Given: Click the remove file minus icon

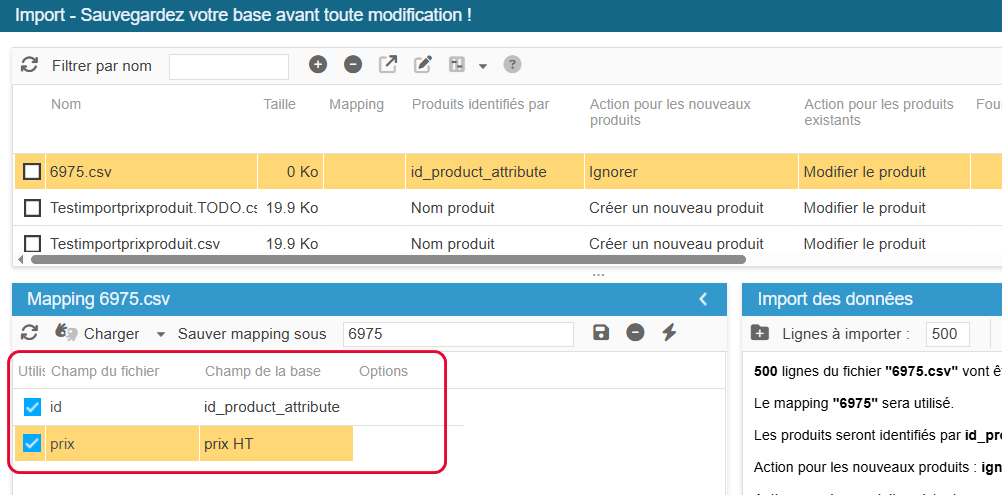Looking at the screenshot, I should (353, 65).
